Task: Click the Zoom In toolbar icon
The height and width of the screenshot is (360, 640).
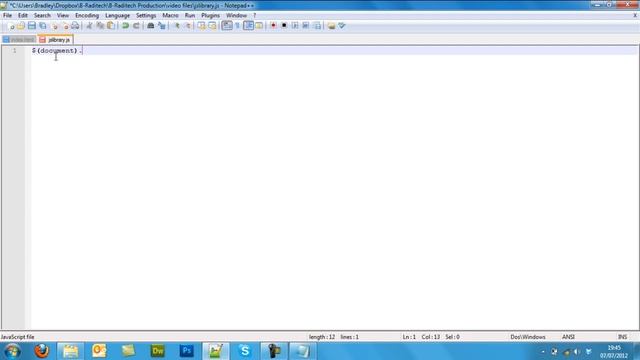Action: click(x=177, y=26)
